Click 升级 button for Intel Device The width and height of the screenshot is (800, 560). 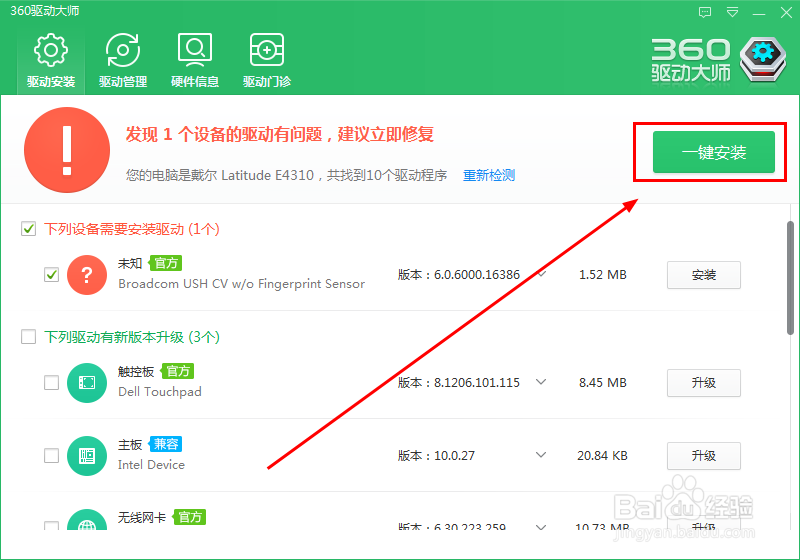(x=704, y=456)
